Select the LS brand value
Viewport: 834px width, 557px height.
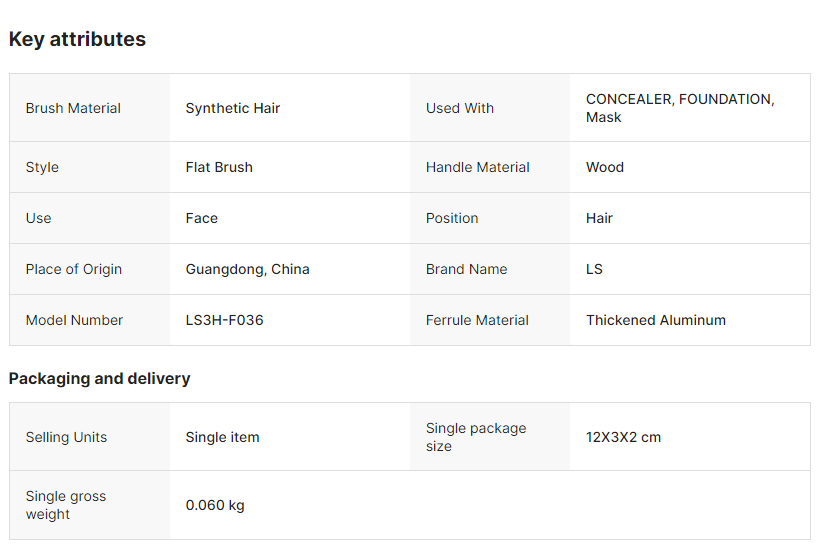point(595,269)
